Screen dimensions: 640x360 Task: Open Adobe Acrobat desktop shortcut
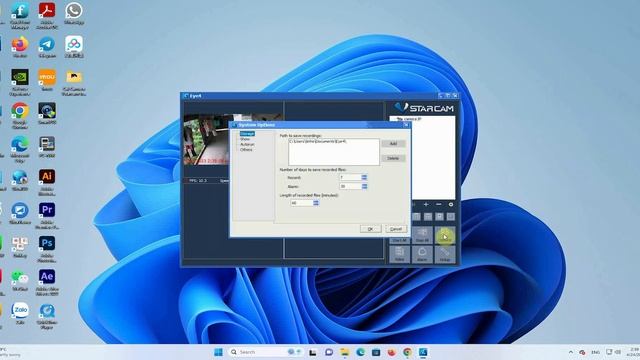pyautogui.click(x=47, y=15)
